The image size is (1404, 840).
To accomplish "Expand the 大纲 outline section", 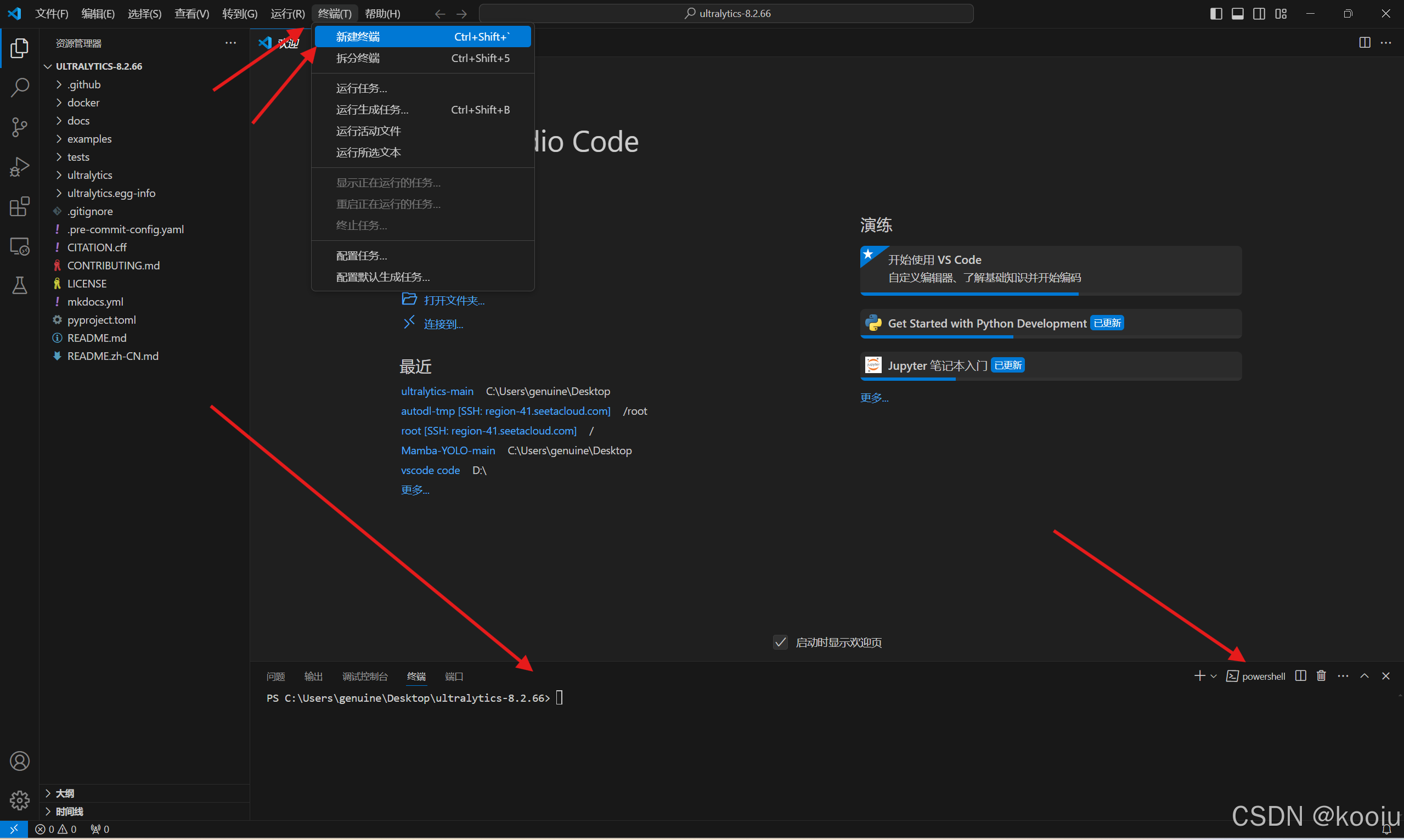I will click(65, 793).
